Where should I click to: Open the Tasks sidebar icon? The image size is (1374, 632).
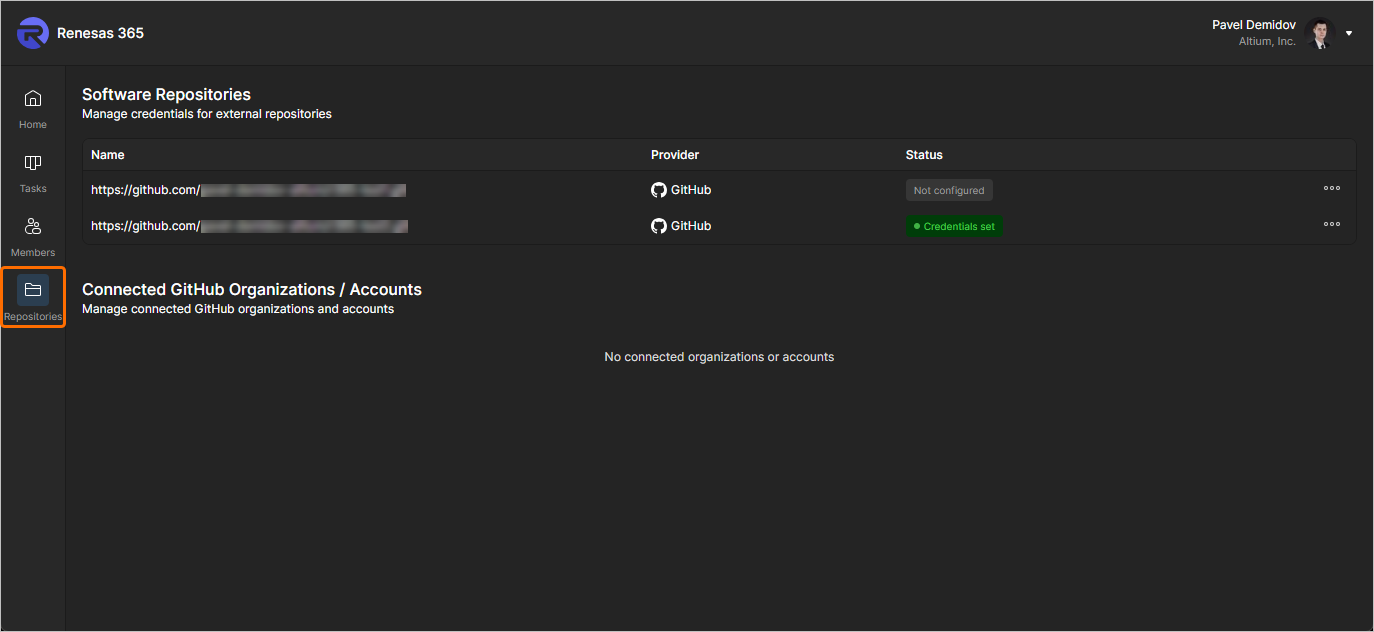33,163
